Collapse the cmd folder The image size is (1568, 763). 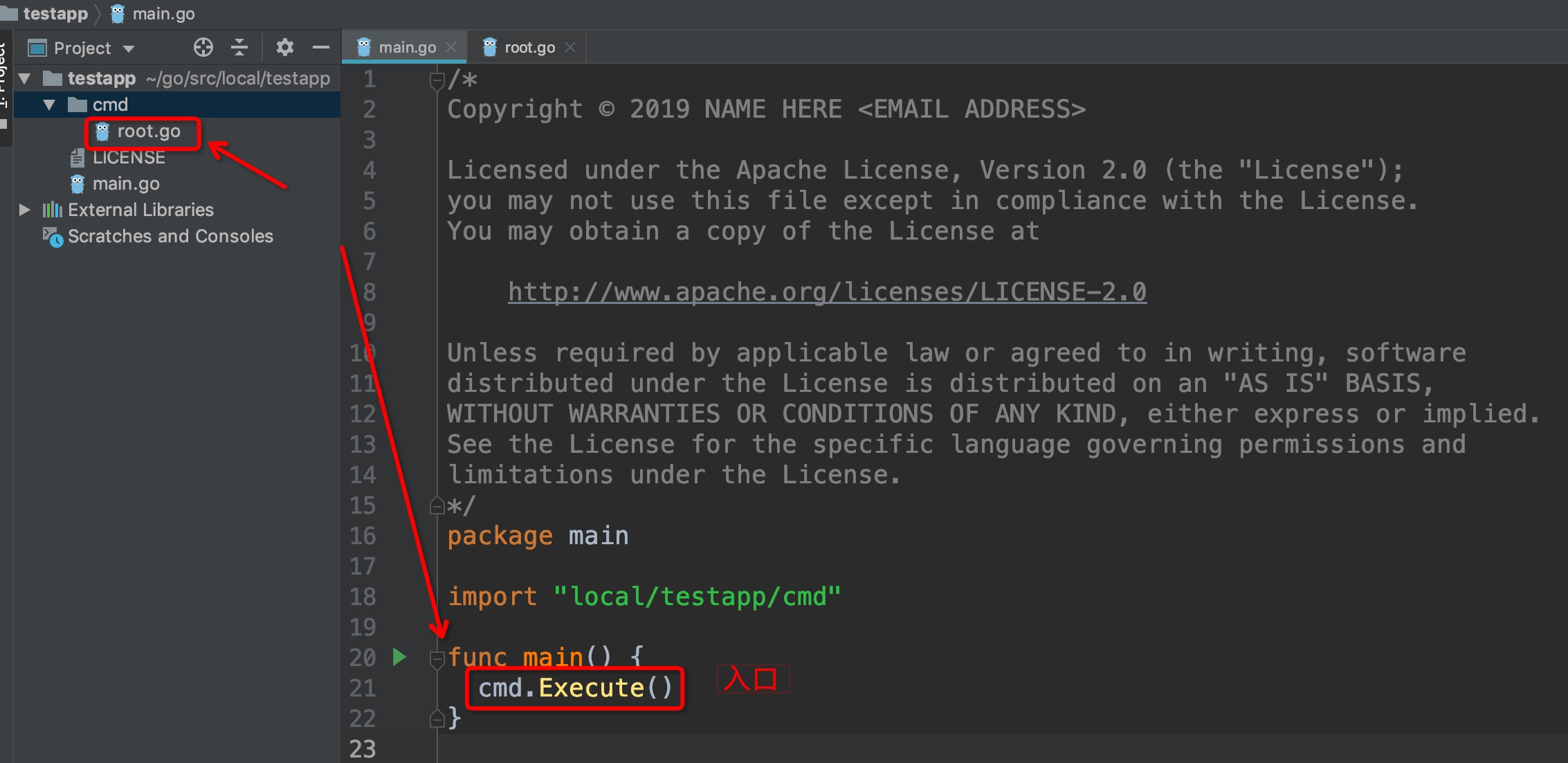(49, 105)
